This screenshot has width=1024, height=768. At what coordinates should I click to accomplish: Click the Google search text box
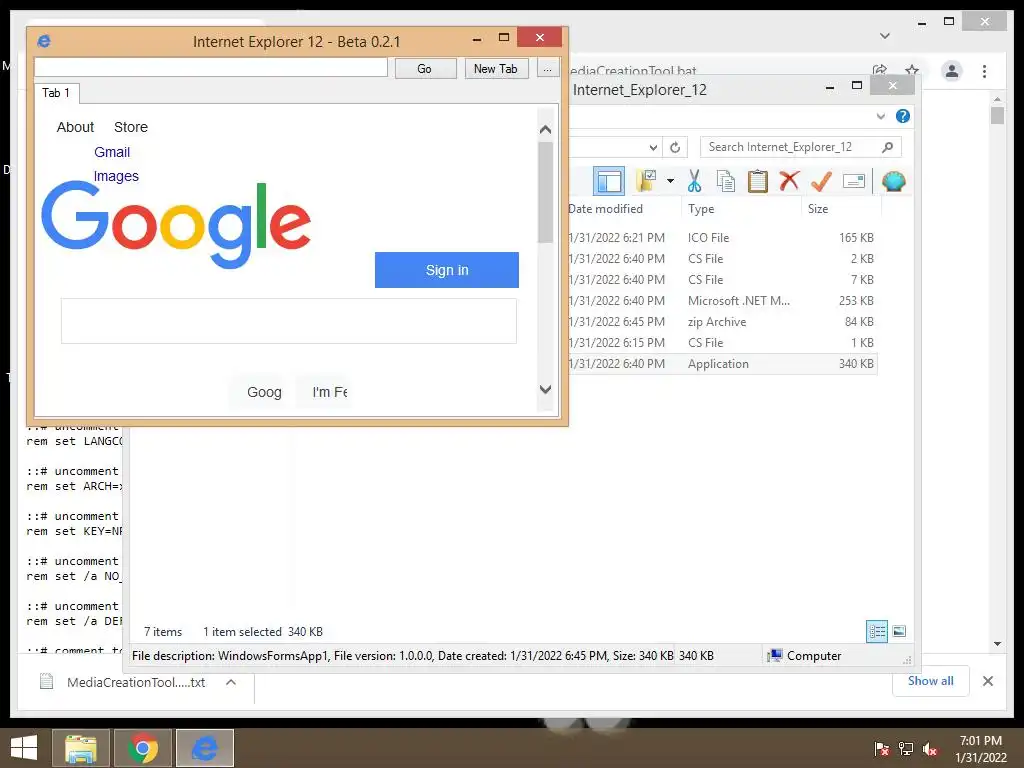[289, 321]
